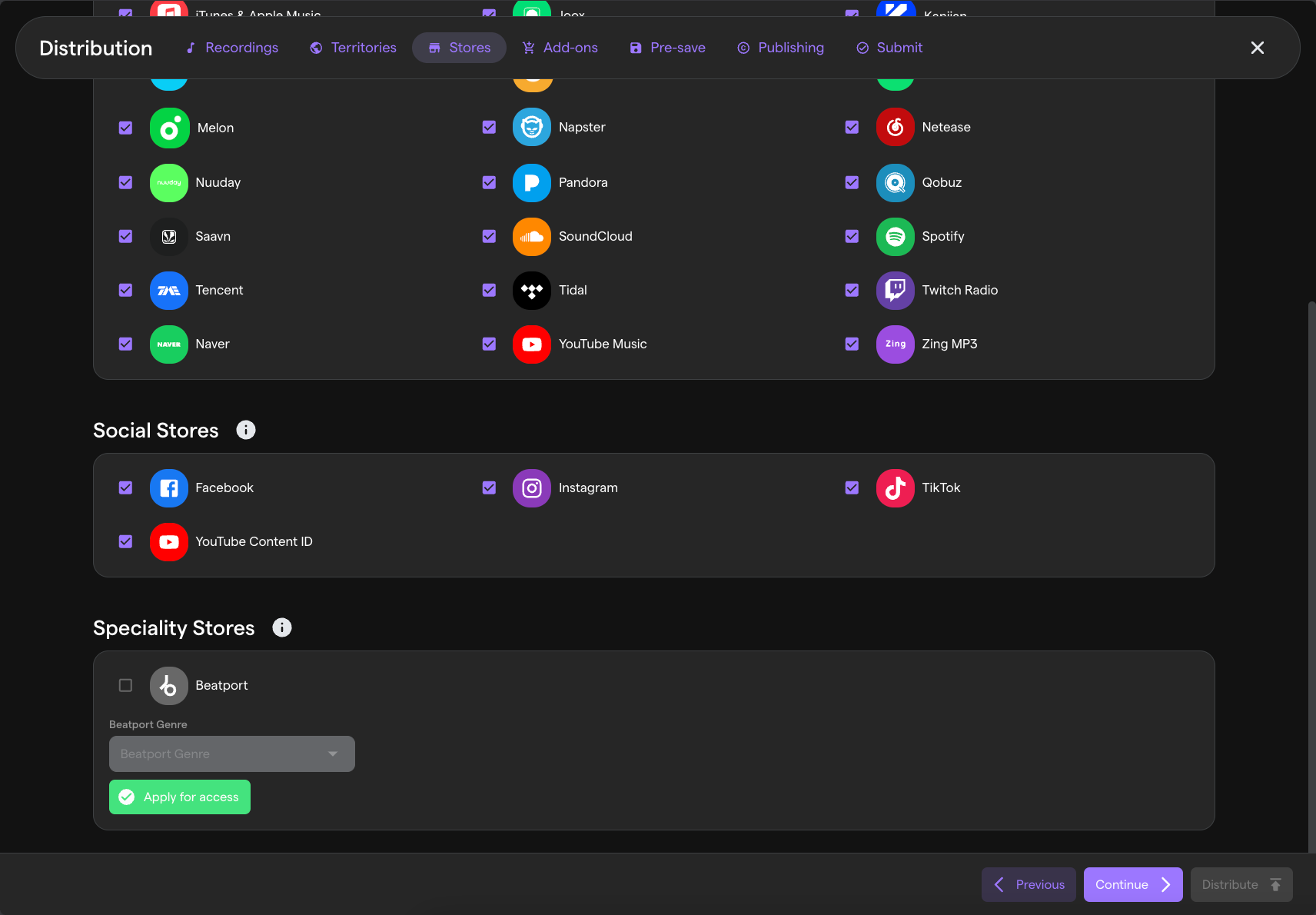Click the Spotify store icon
Viewport: 1316px width, 915px height.
(x=896, y=237)
